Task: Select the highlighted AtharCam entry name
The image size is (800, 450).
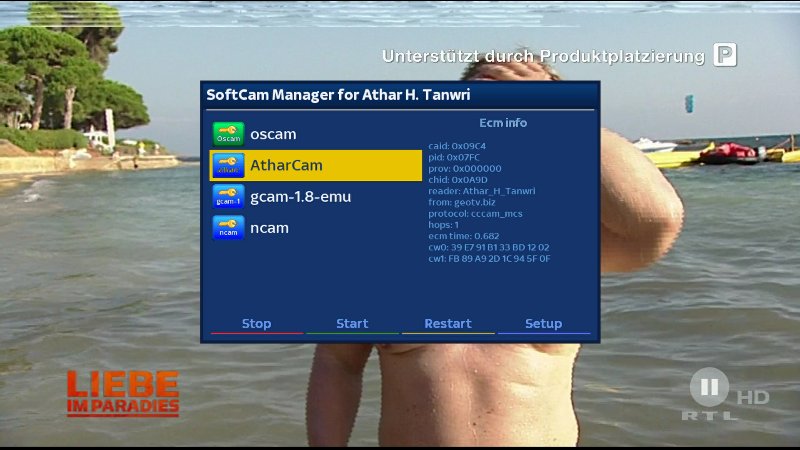Action: click(x=286, y=165)
